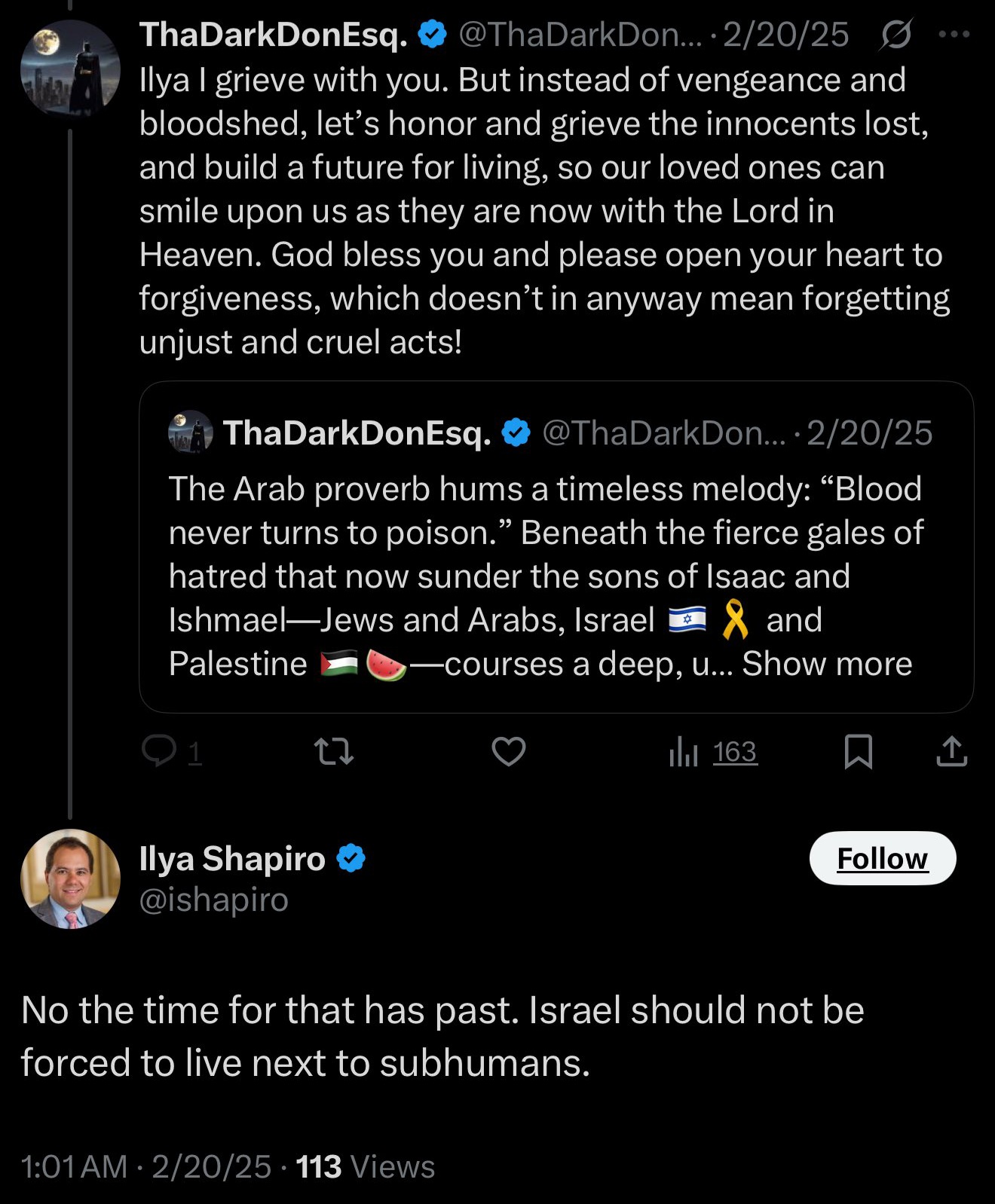Like the ThaDarkDonEsq. tweet with the heart icon
The image size is (995, 1204).
click(x=509, y=751)
